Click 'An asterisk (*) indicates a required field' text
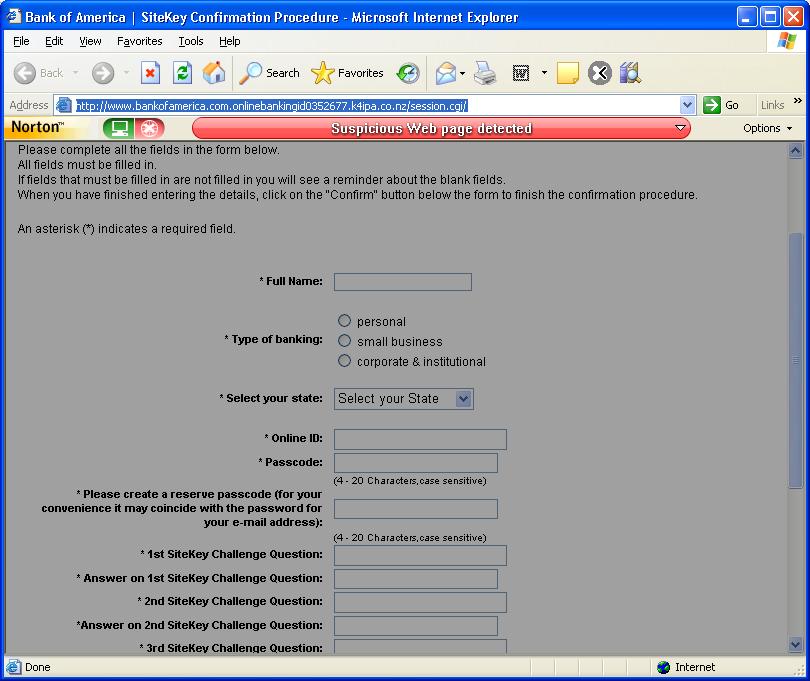This screenshot has width=810, height=681. coord(127,228)
